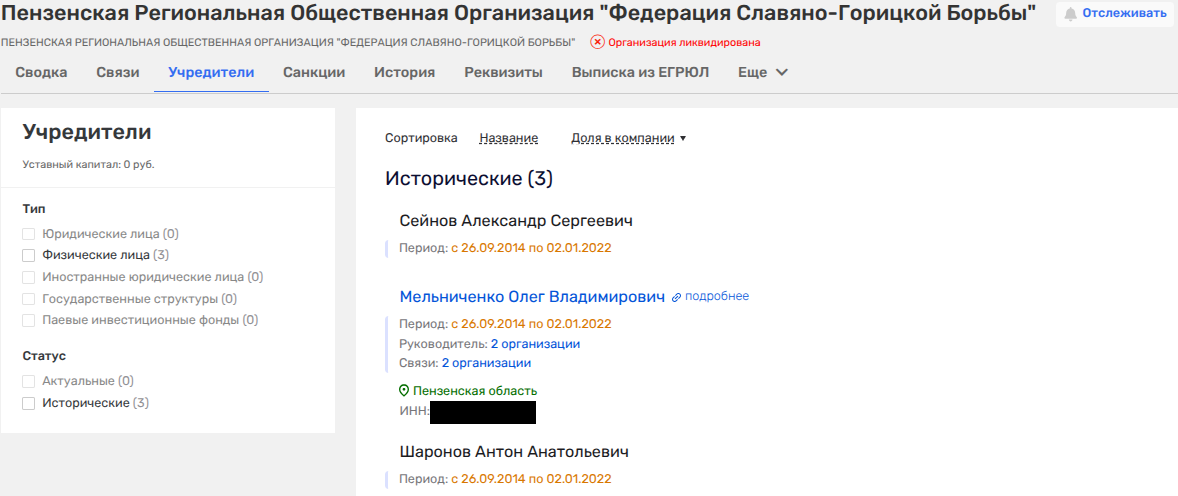Open Мельниченко Олег Владимирович profile link
Screen dimensions: 1178x496
[532, 297]
